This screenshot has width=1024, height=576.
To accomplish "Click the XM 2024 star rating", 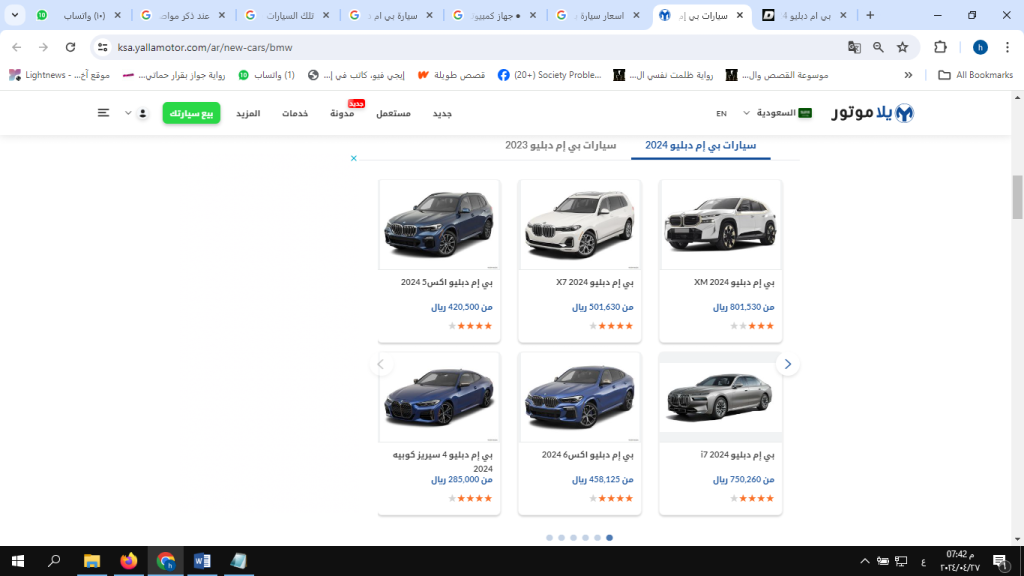I will click(x=752, y=326).
